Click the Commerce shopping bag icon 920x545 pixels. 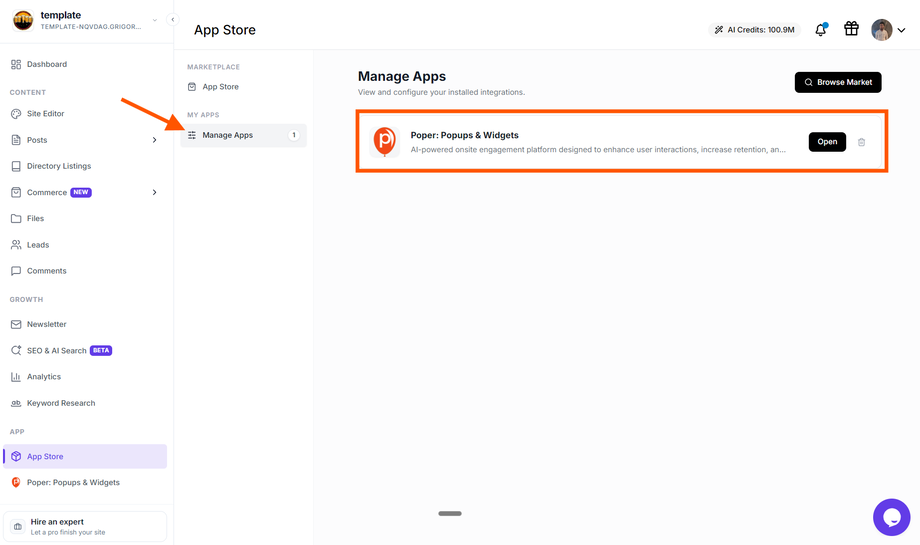[x=16, y=192]
